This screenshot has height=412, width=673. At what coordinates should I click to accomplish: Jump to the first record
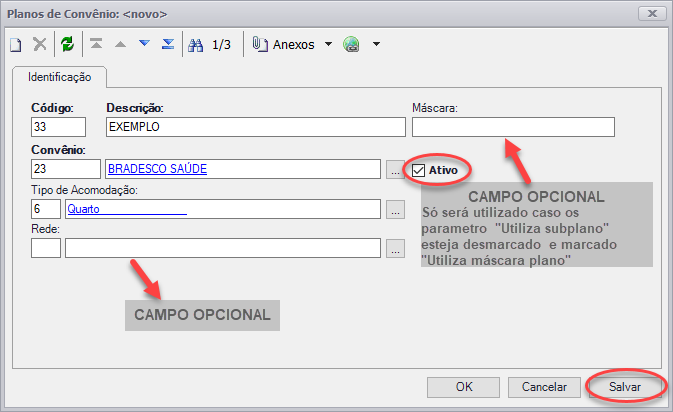tap(96, 43)
